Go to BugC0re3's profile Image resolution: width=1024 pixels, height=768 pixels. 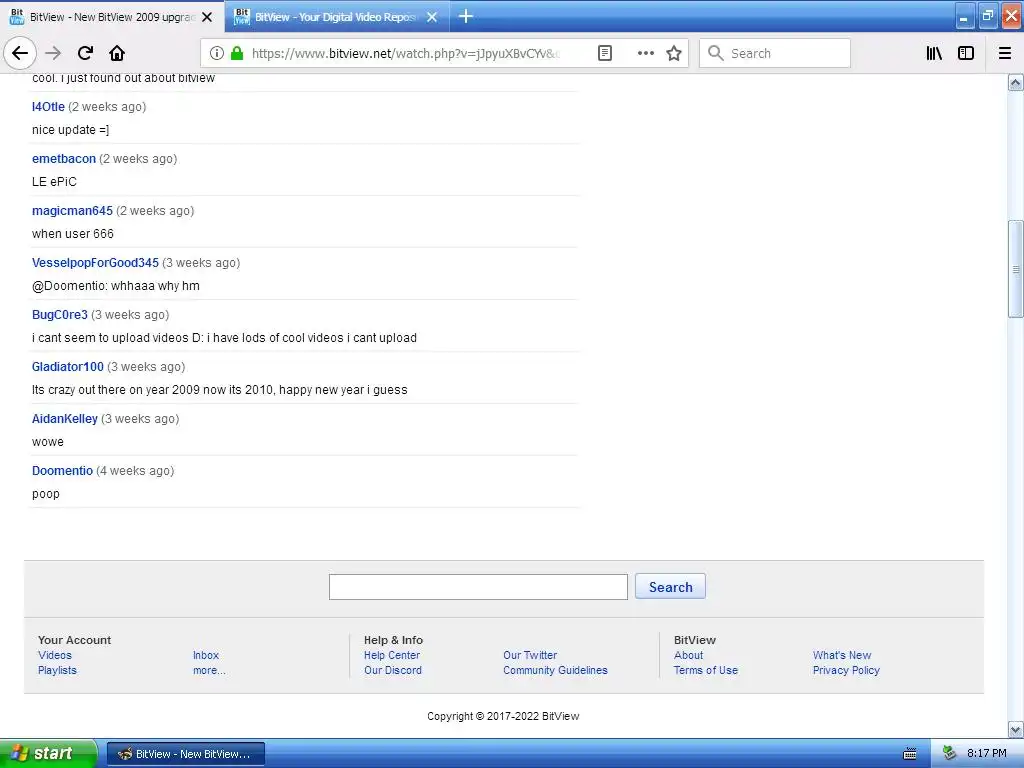pos(59,315)
